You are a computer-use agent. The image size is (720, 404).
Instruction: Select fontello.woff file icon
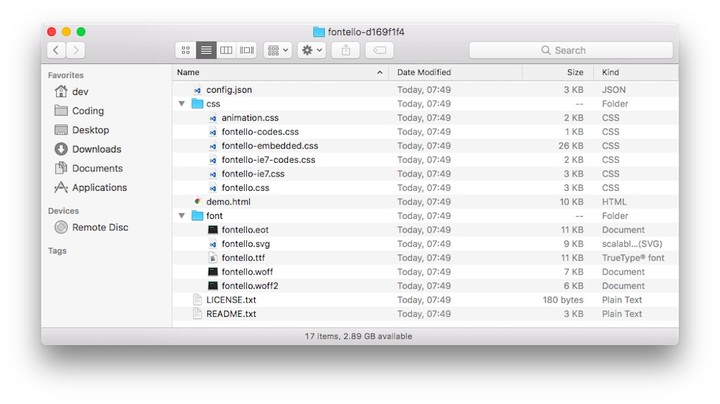[213, 272]
